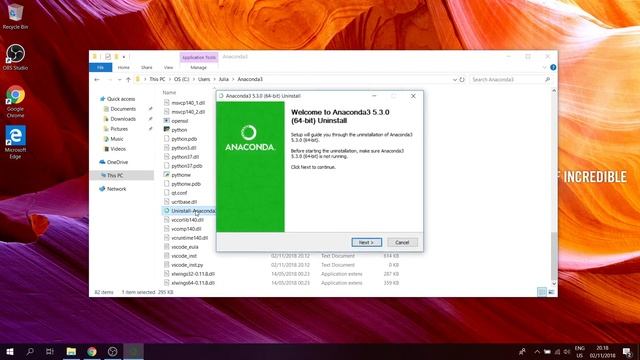This screenshot has width=640, height=360.
Task: Expand the address bar history dropdown
Action: click(x=455, y=80)
